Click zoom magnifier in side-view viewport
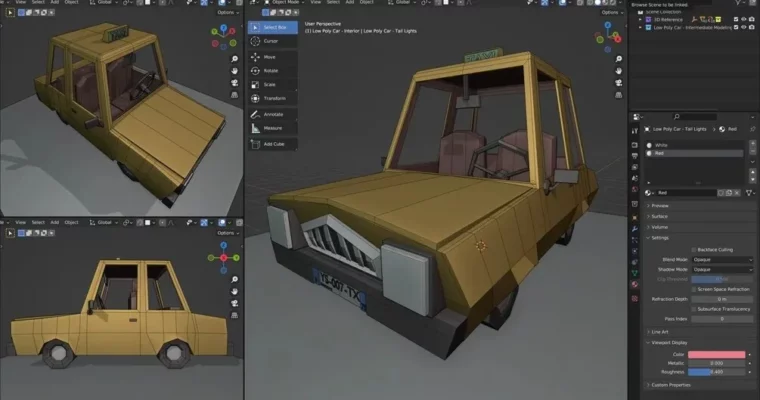Image resolution: width=760 pixels, height=400 pixels. click(x=235, y=279)
